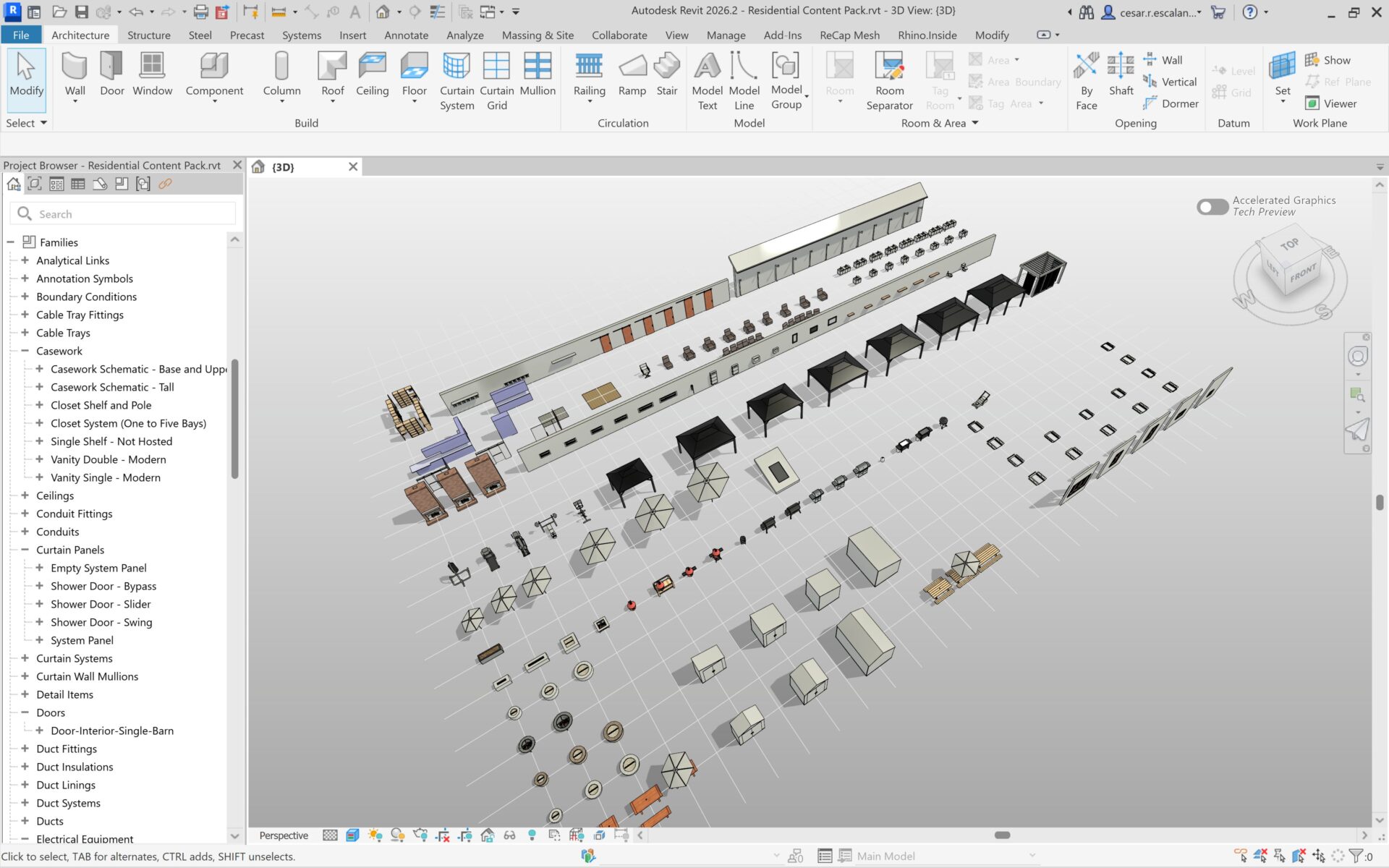Open the Main Model design option dropdown
1389x868 pixels.
point(1031,856)
